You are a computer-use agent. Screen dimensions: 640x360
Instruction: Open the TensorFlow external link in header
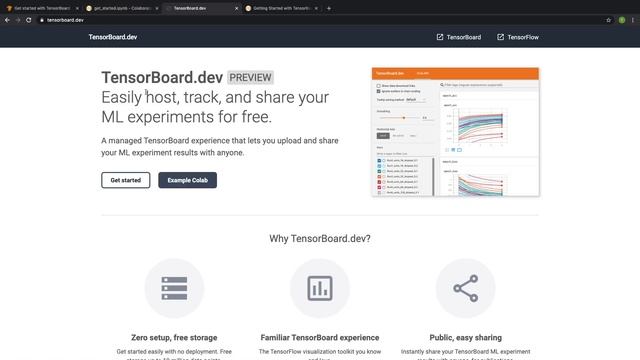tap(518, 37)
